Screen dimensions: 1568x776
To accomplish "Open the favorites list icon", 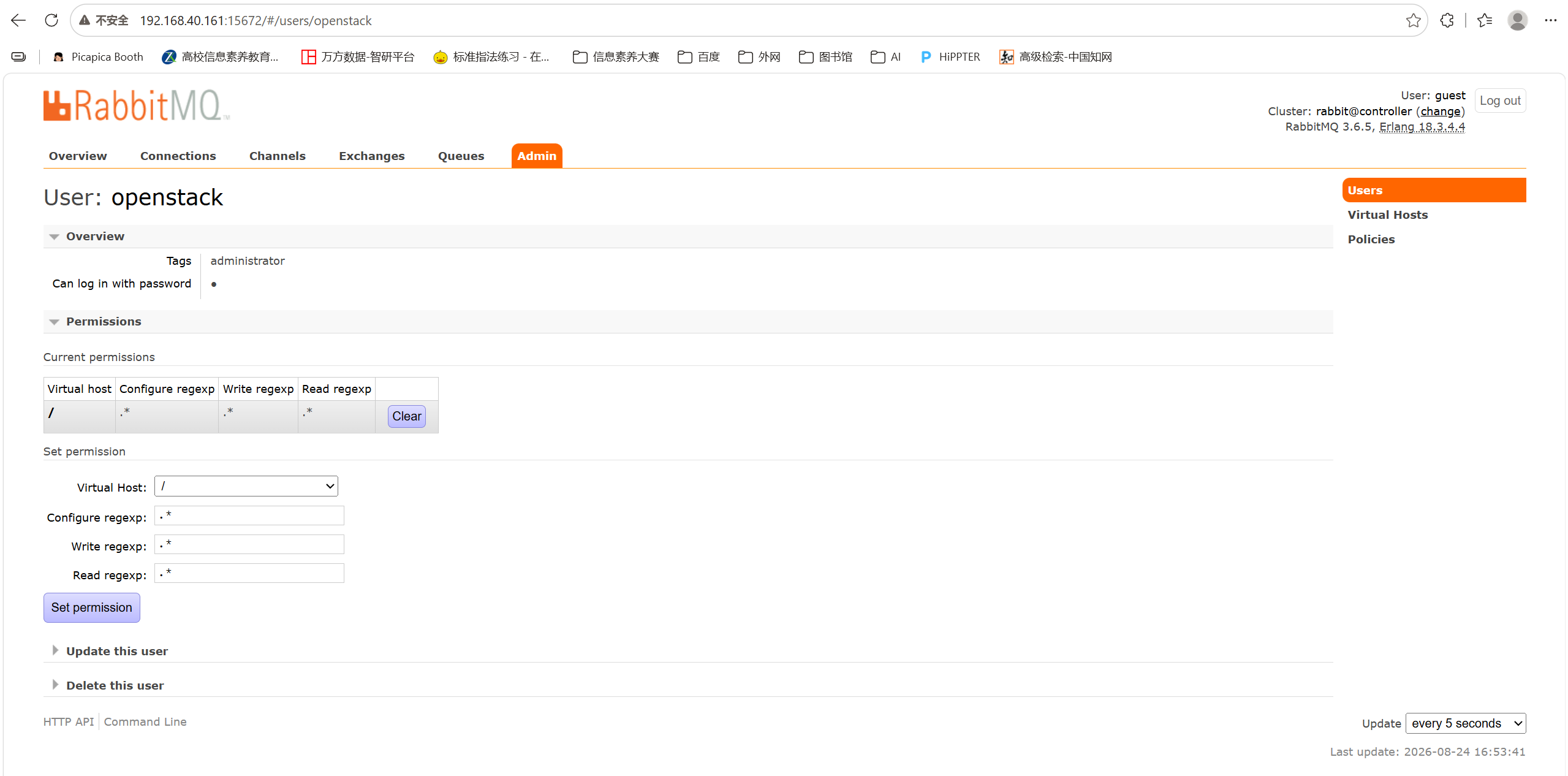I will tap(1485, 20).
